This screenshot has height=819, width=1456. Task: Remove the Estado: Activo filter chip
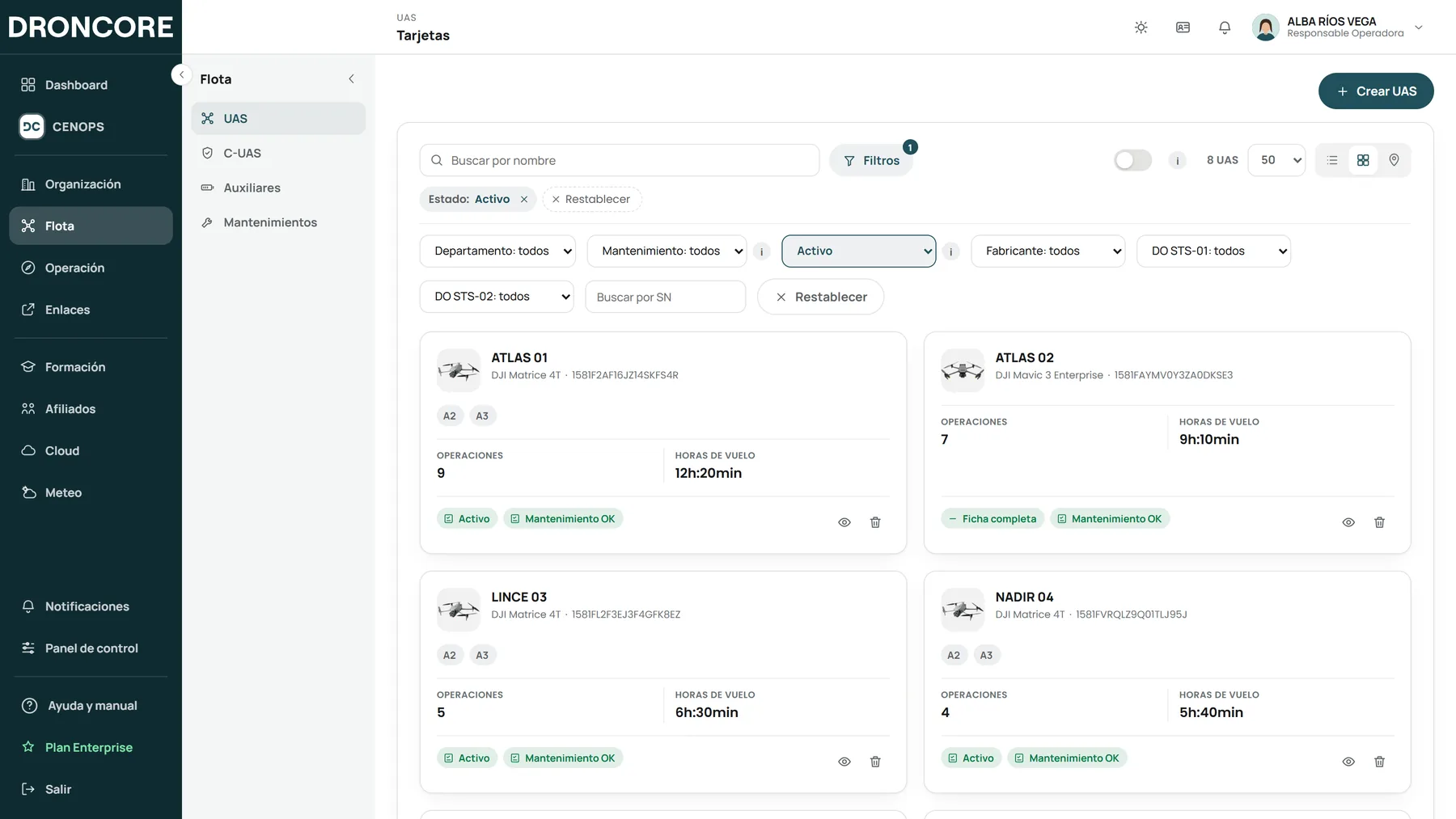[x=524, y=199]
